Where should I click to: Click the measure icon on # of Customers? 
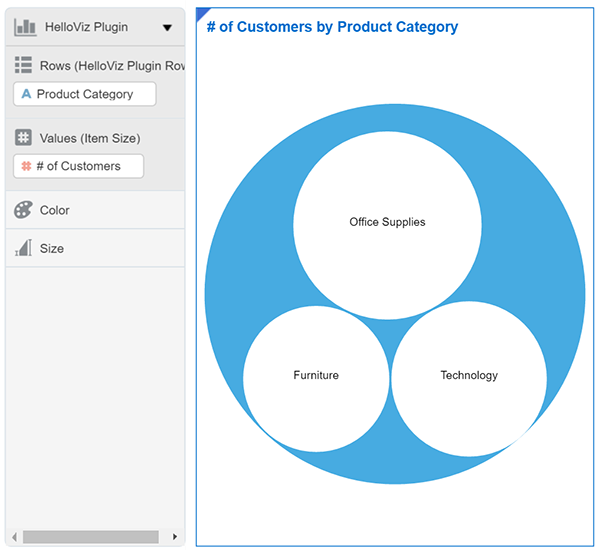pos(26,166)
